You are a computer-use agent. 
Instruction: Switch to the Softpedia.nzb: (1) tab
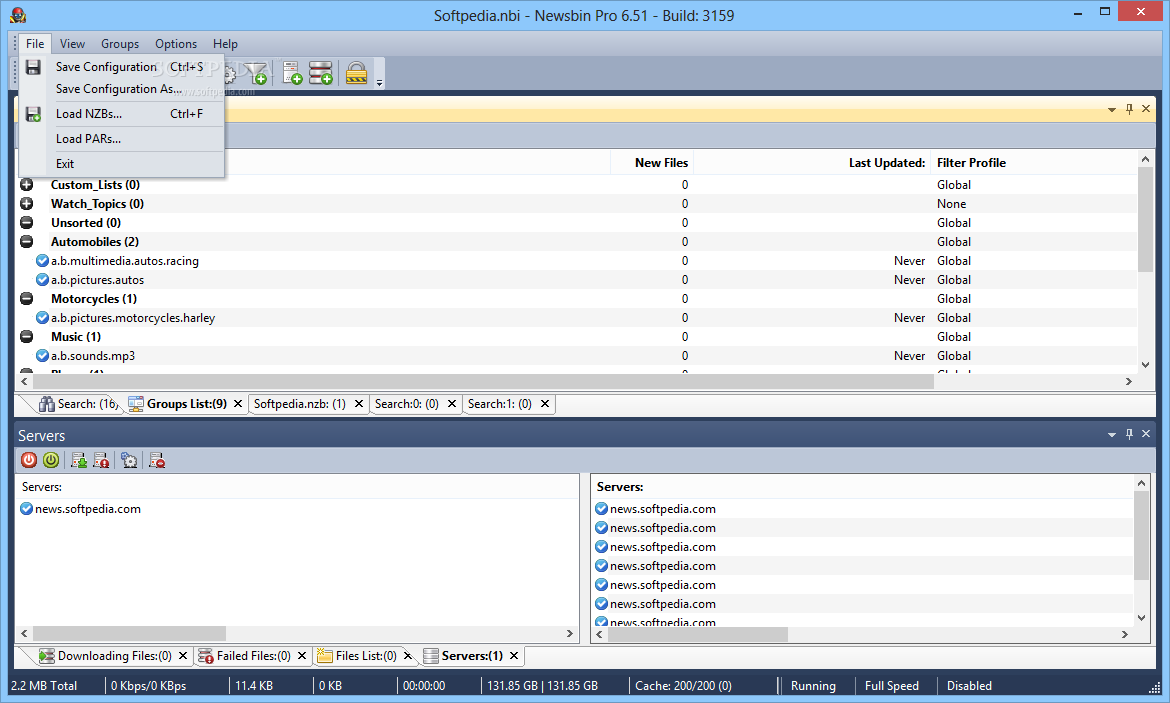click(x=299, y=404)
